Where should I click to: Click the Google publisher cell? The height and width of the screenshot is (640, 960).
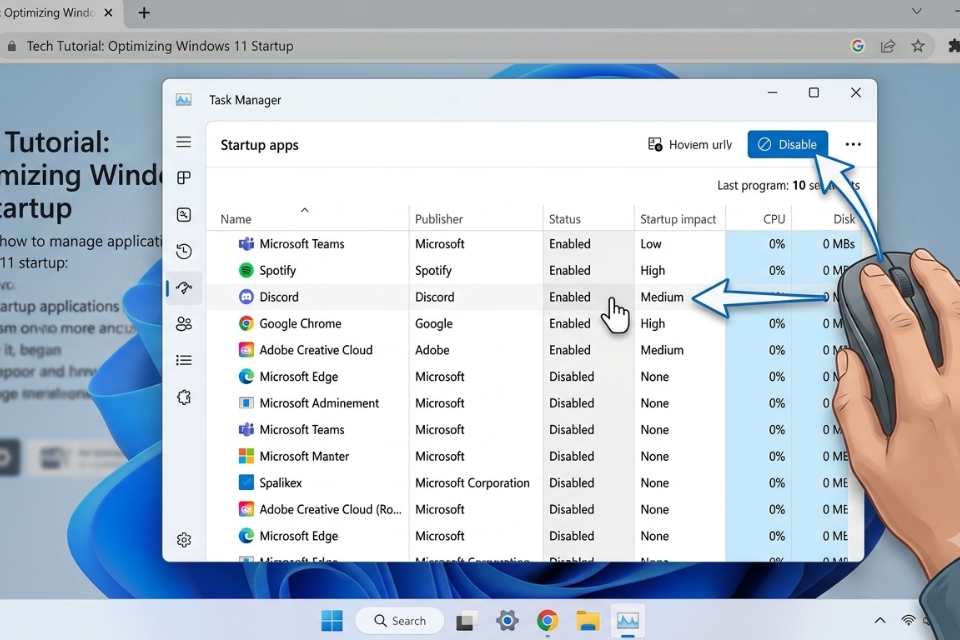click(433, 323)
